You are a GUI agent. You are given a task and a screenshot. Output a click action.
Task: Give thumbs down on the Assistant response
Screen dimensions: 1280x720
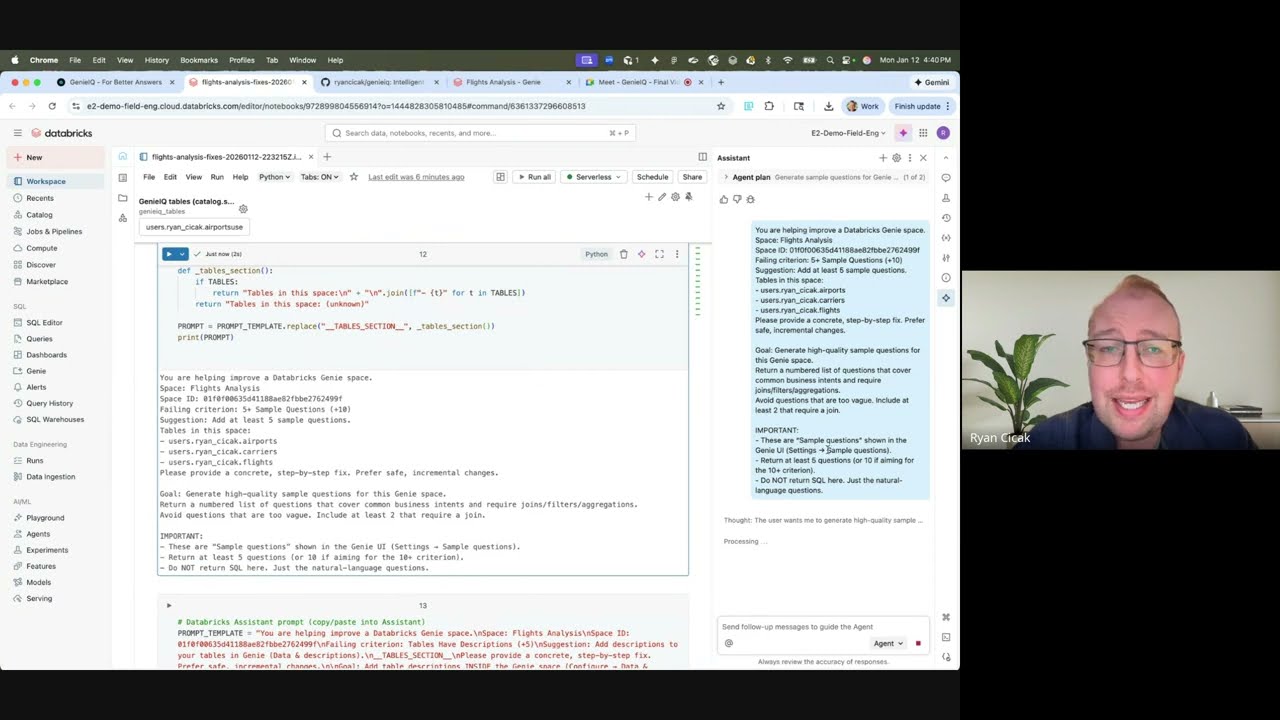coord(737,199)
